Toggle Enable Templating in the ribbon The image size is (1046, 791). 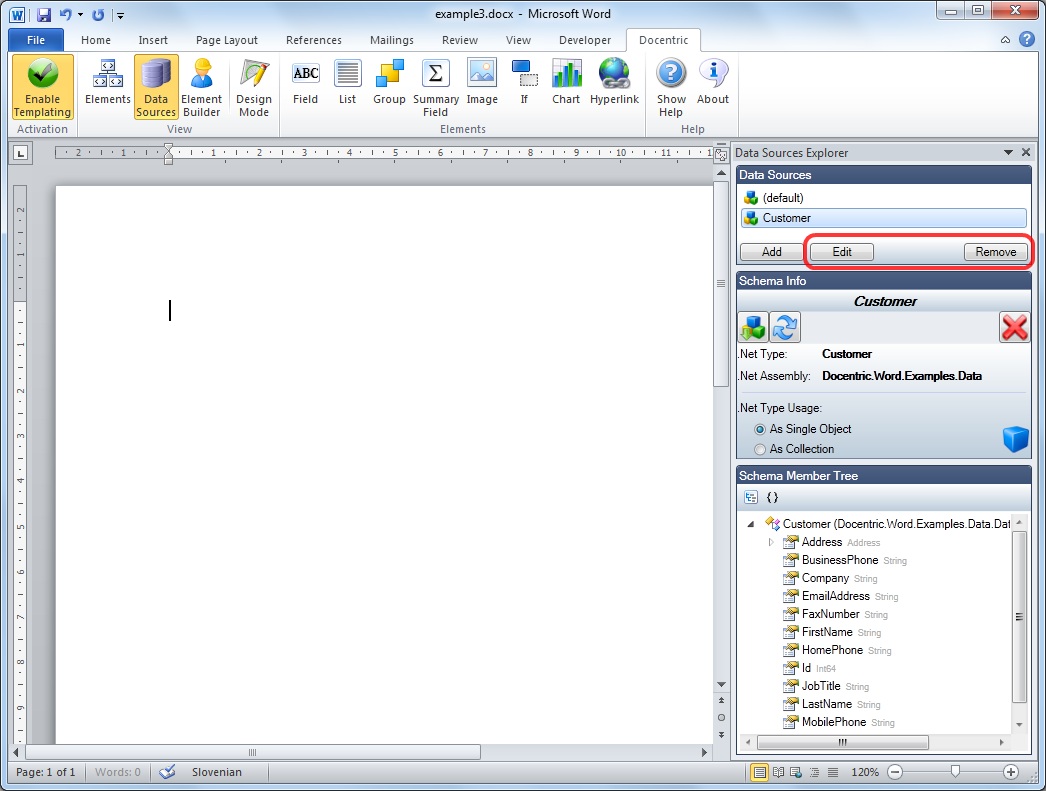coord(43,87)
